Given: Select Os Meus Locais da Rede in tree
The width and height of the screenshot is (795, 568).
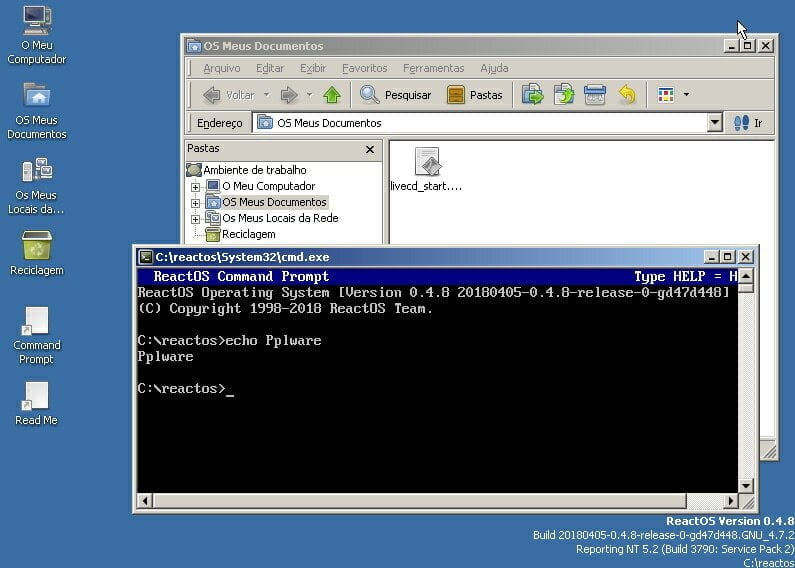Looking at the screenshot, I should [x=280, y=218].
